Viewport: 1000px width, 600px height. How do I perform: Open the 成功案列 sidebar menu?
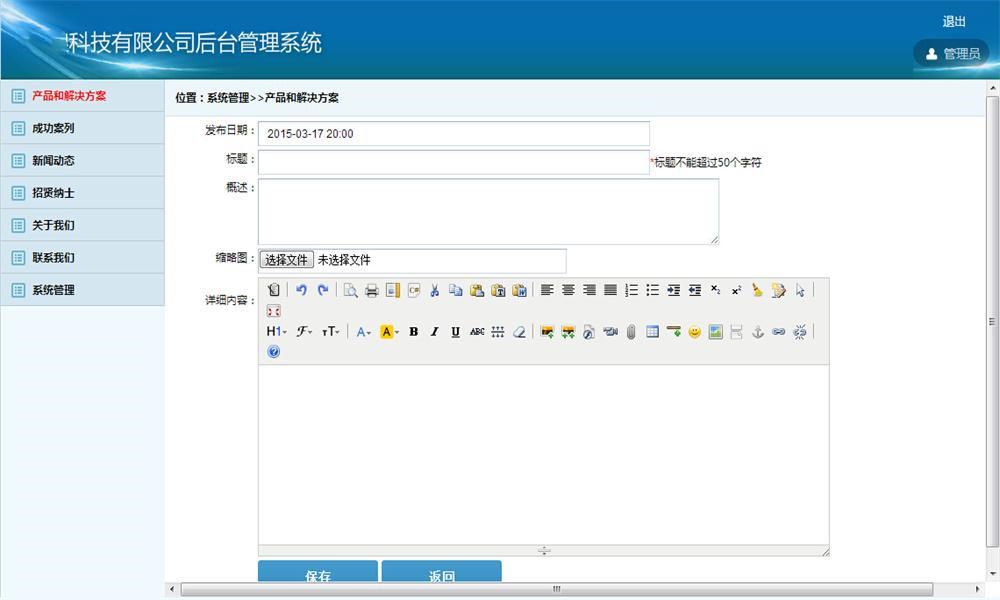(x=82, y=128)
